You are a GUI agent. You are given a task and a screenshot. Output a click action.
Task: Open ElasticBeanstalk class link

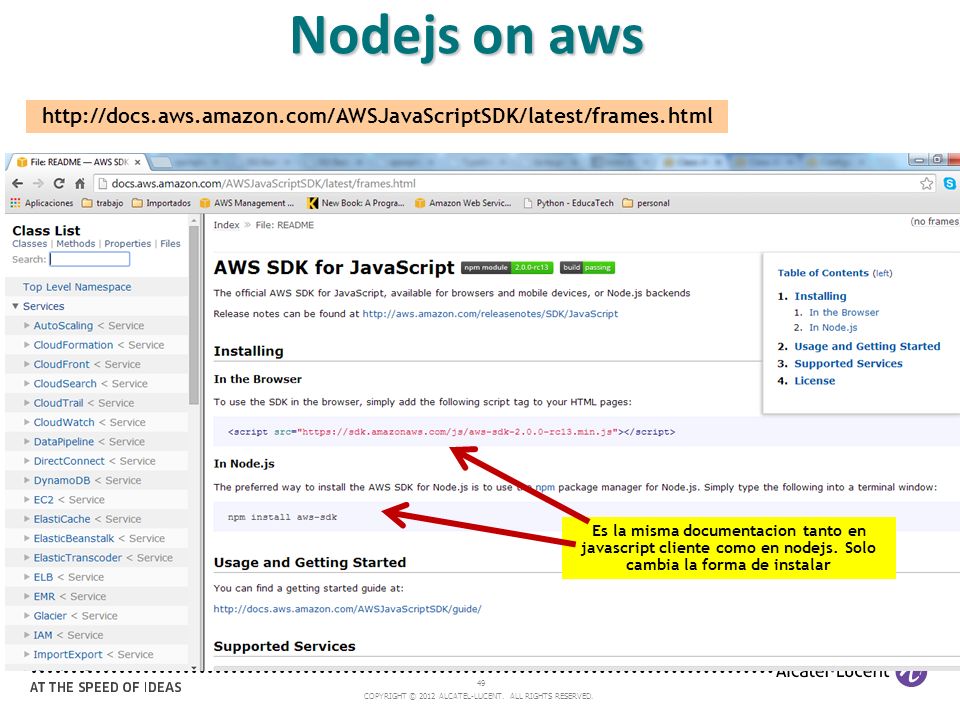click(x=73, y=538)
